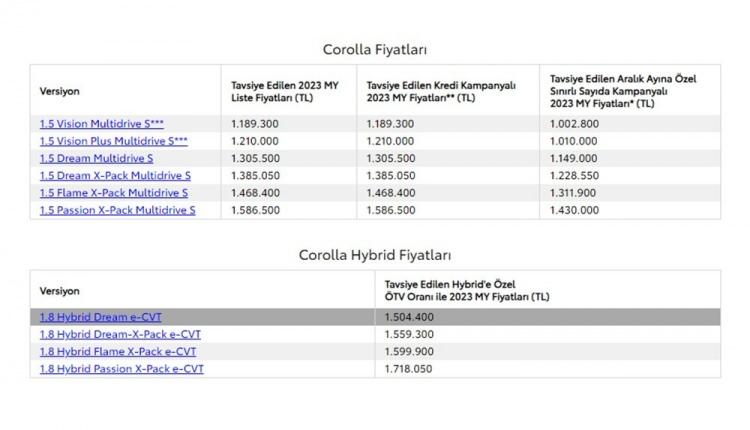Select the credit campaign price 1.586.500
This screenshot has width=750, height=430.
click(391, 210)
